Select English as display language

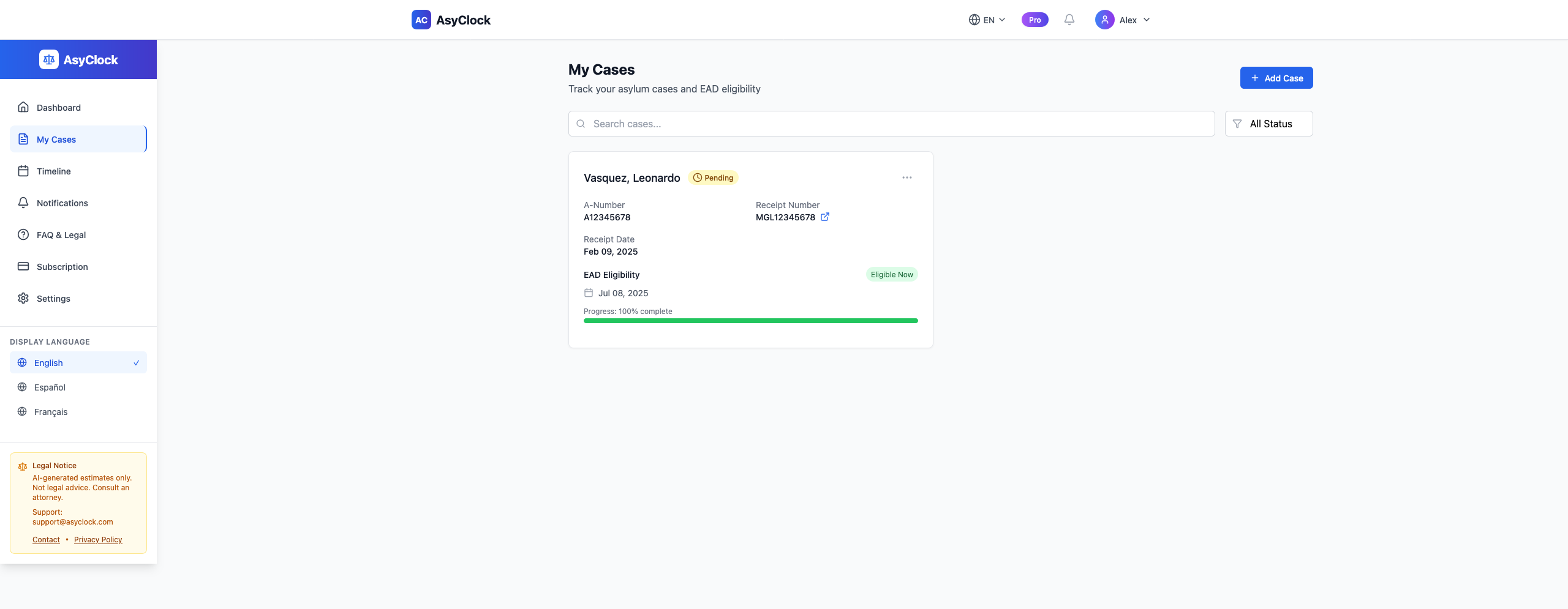(78, 362)
